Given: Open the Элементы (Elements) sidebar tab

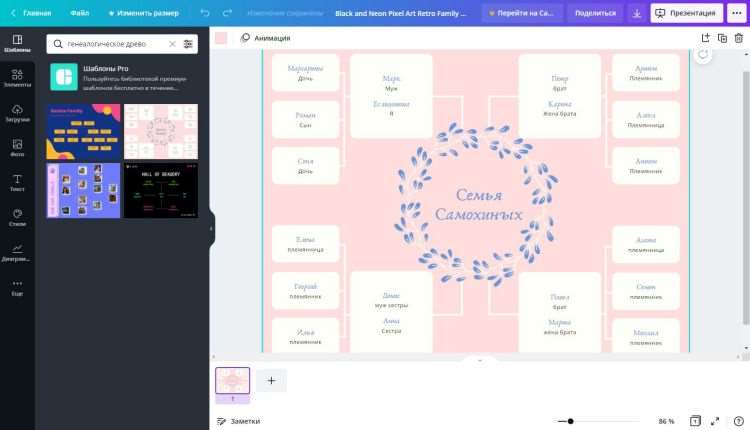Looking at the screenshot, I should [17, 78].
